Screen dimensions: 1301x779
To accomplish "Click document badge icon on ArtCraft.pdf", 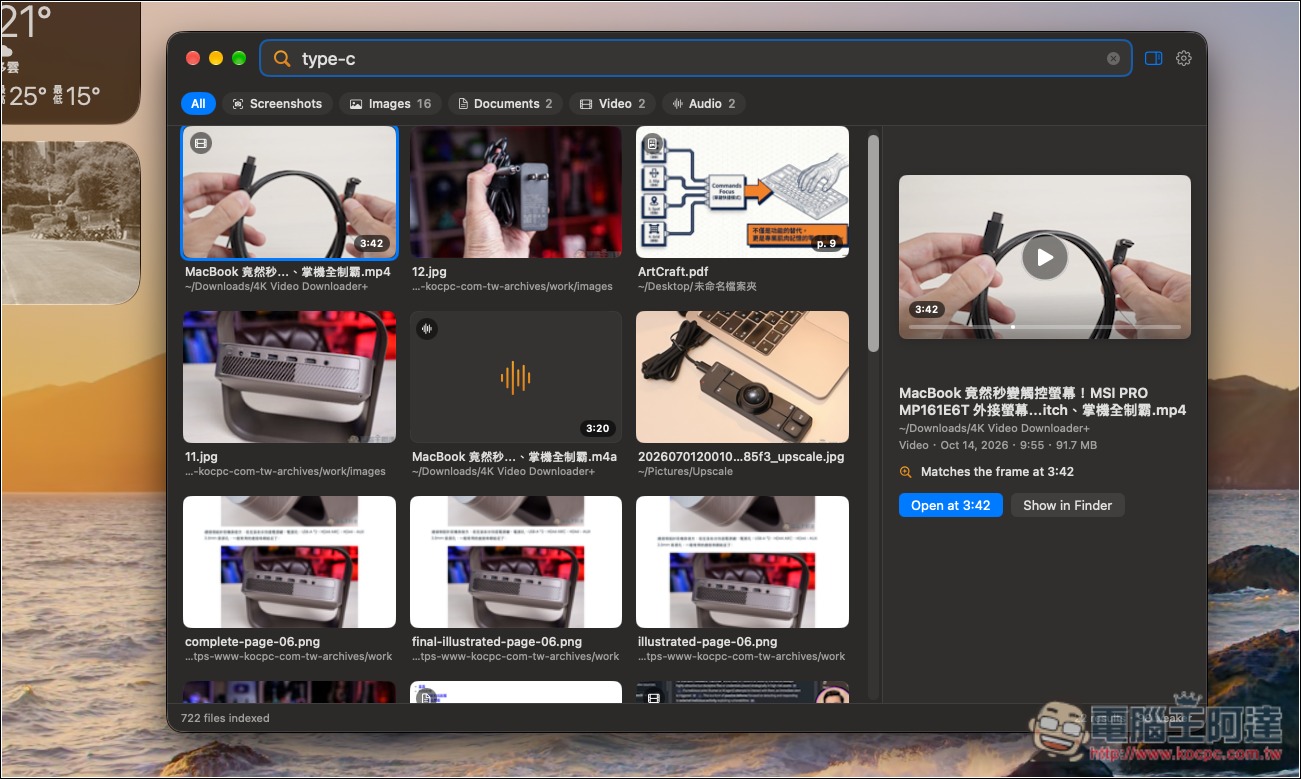I will [653, 143].
